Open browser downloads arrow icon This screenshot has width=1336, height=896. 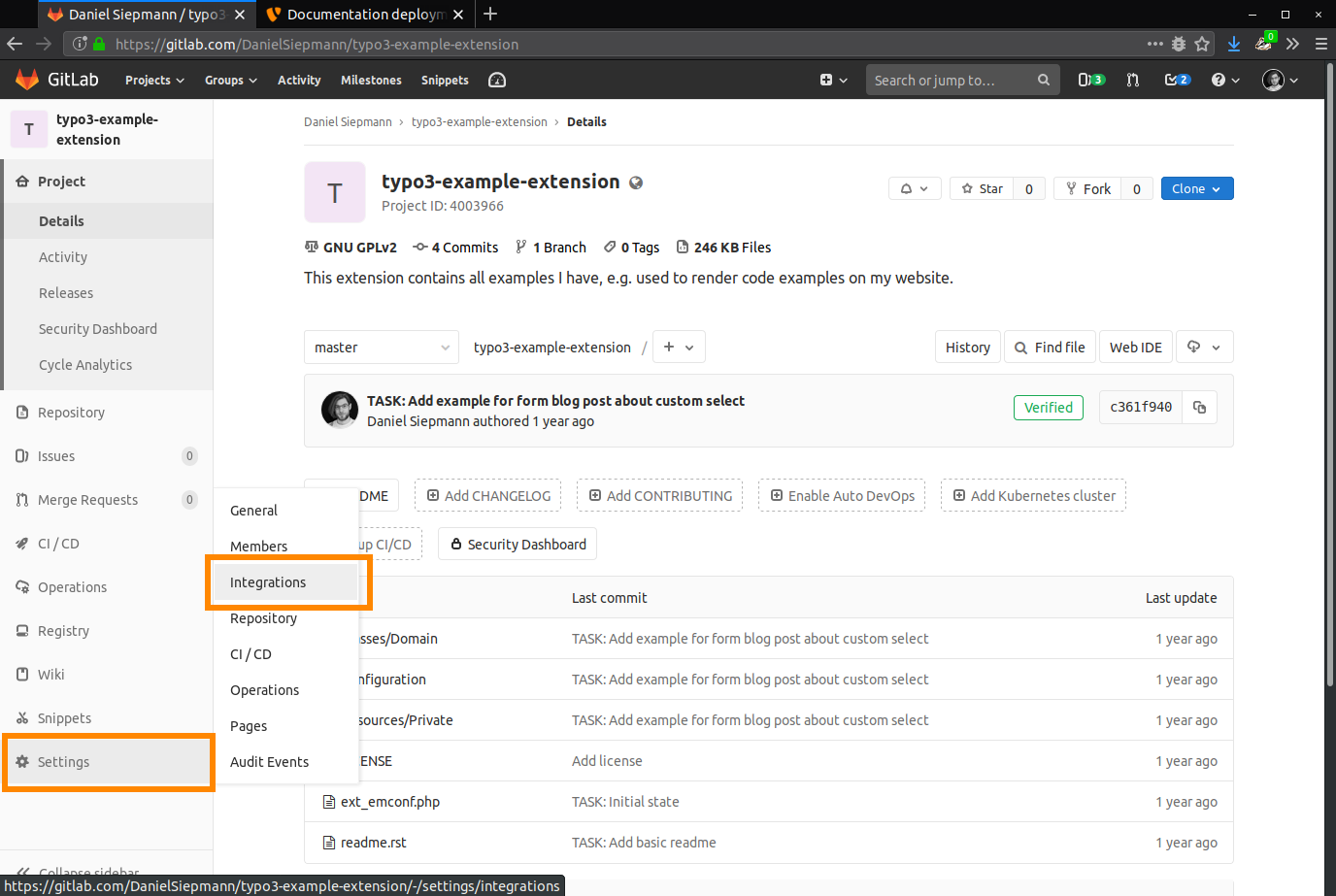click(1233, 44)
